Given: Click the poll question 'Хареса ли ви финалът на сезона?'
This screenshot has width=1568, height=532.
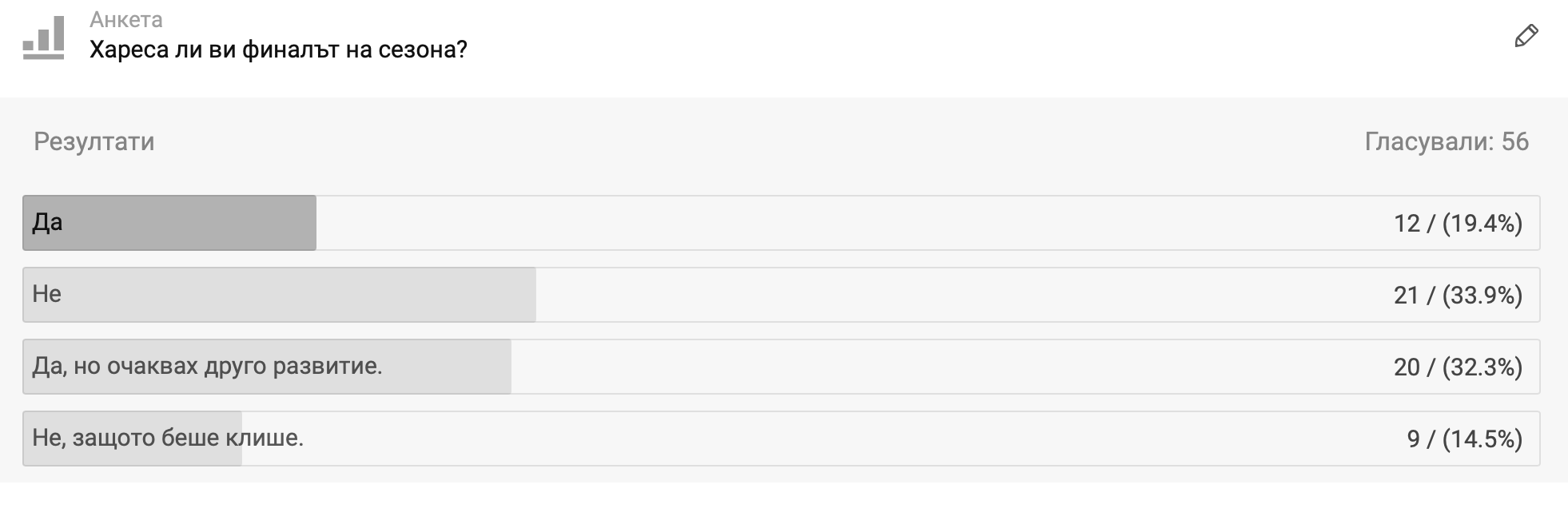Looking at the screenshot, I should pos(278,50).
